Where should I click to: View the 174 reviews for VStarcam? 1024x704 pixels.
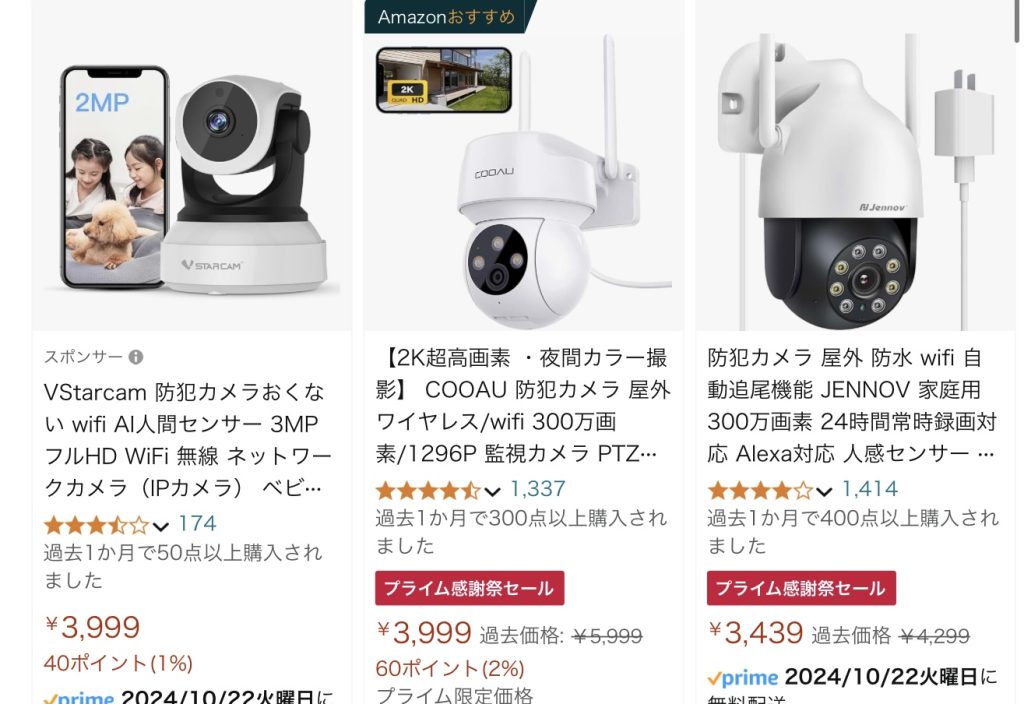(x=197, y=524)
